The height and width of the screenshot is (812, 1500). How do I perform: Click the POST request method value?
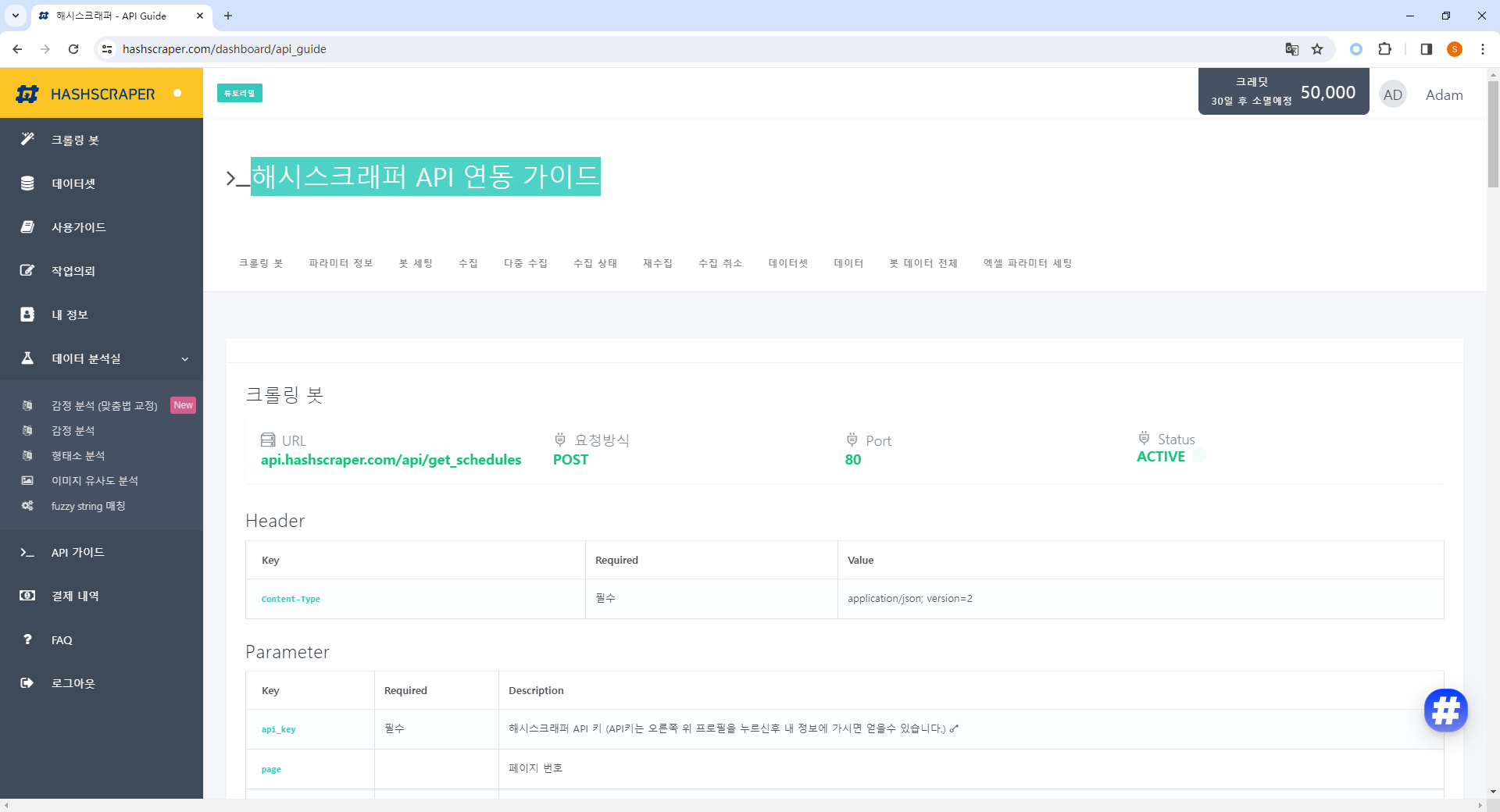click(x=570, y=460)
